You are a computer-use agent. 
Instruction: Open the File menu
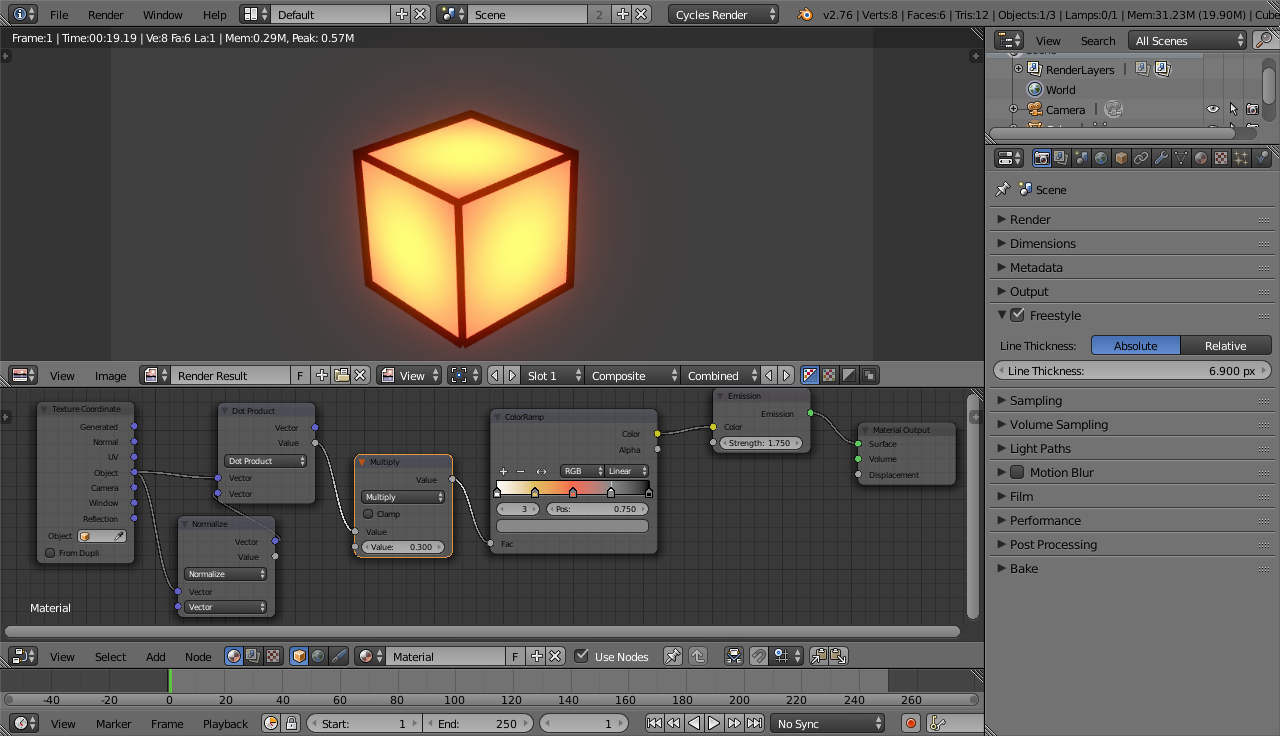tap(59, 14)
